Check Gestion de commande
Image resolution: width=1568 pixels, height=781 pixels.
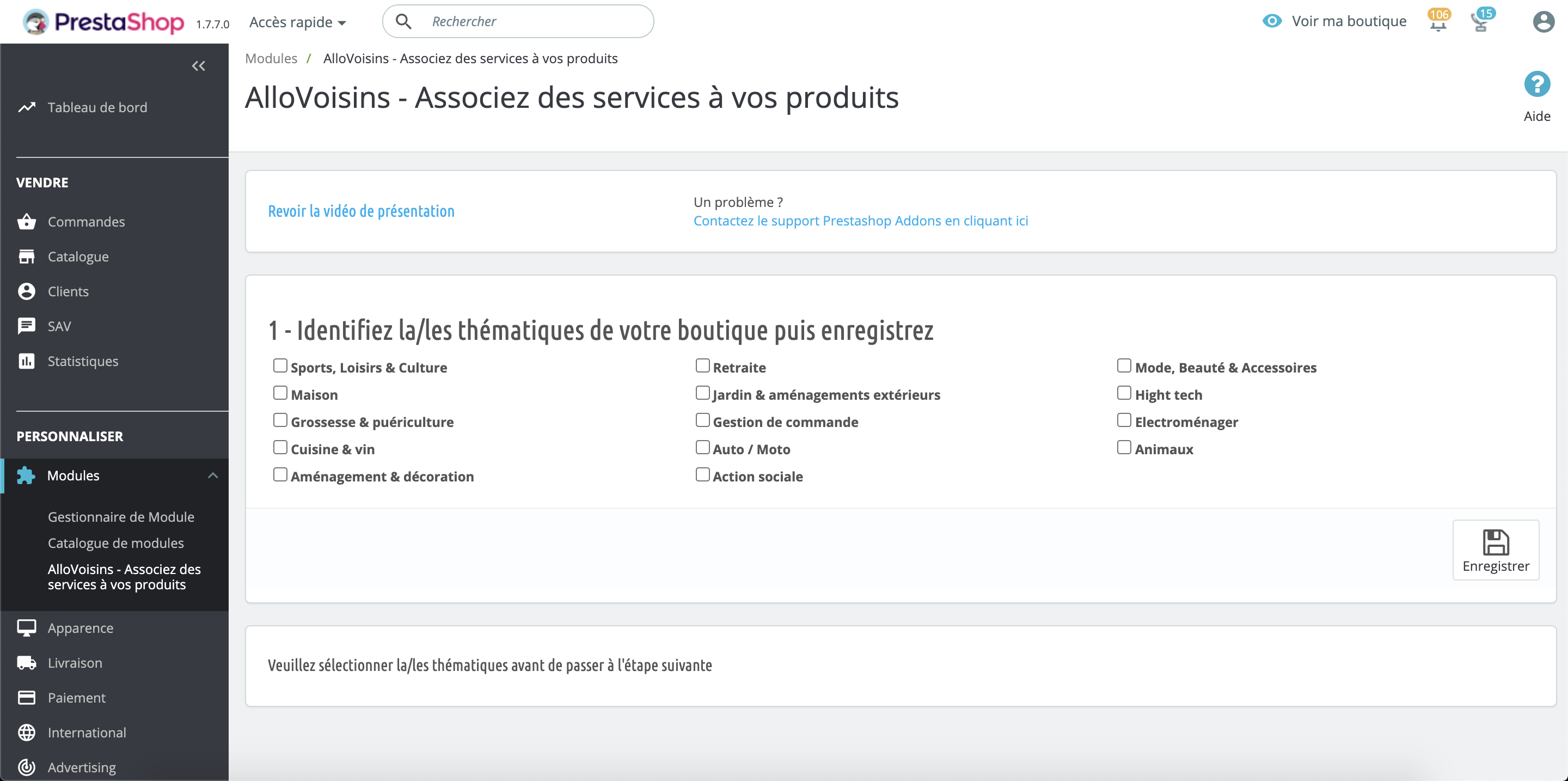click(x=702, y=420)
